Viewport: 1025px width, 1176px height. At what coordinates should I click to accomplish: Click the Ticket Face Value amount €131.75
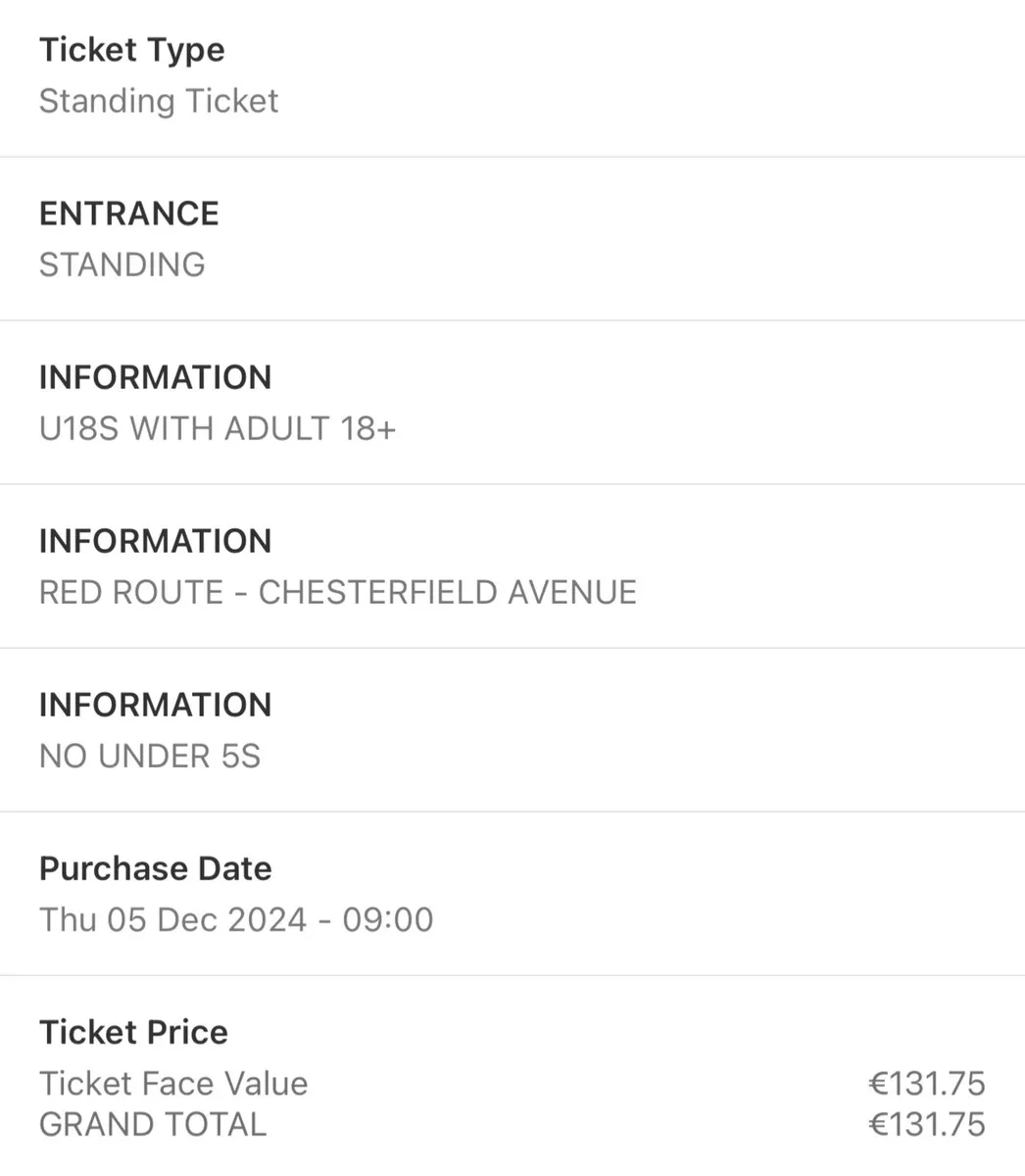click(x=927, y=1083)
